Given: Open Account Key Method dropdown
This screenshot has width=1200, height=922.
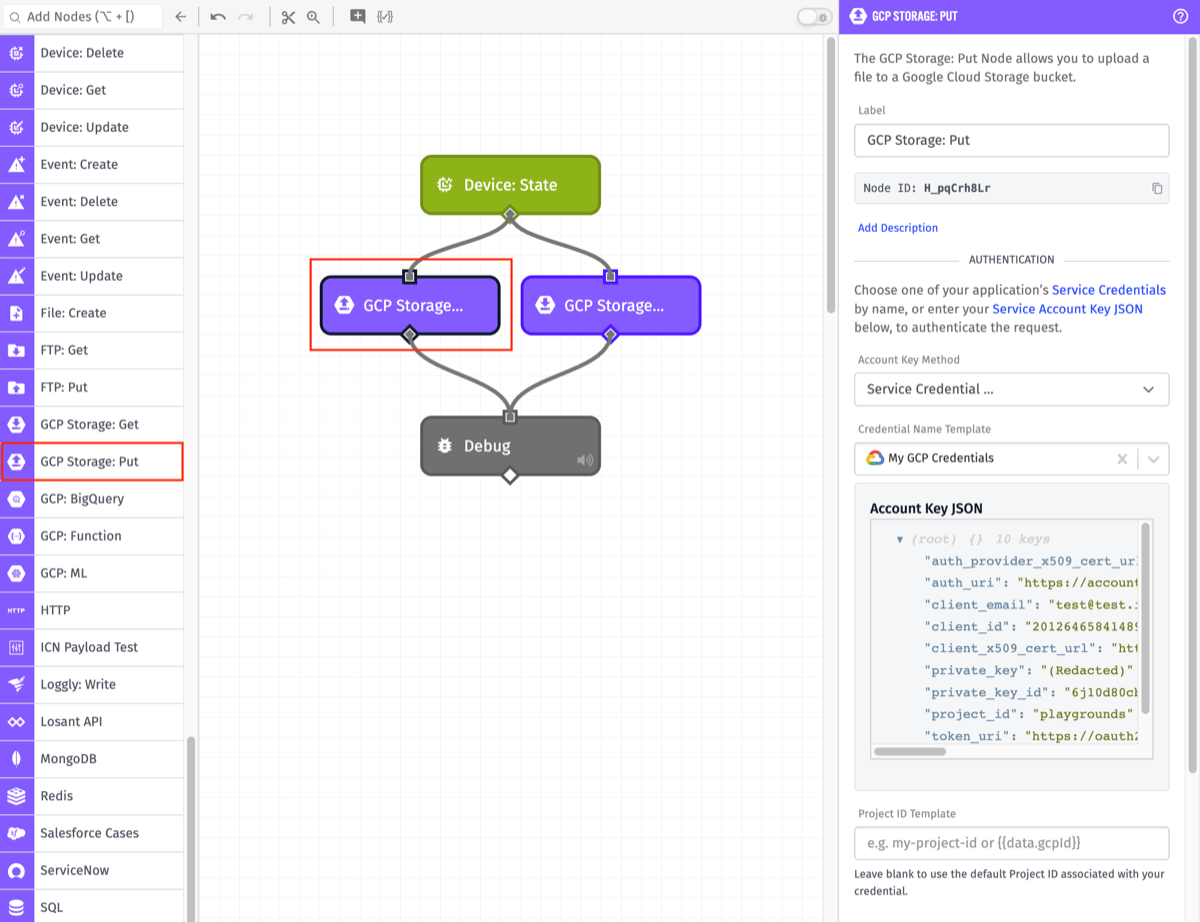Looking at the screenshot, I should pyautogui.click(x=1011, y=389).
